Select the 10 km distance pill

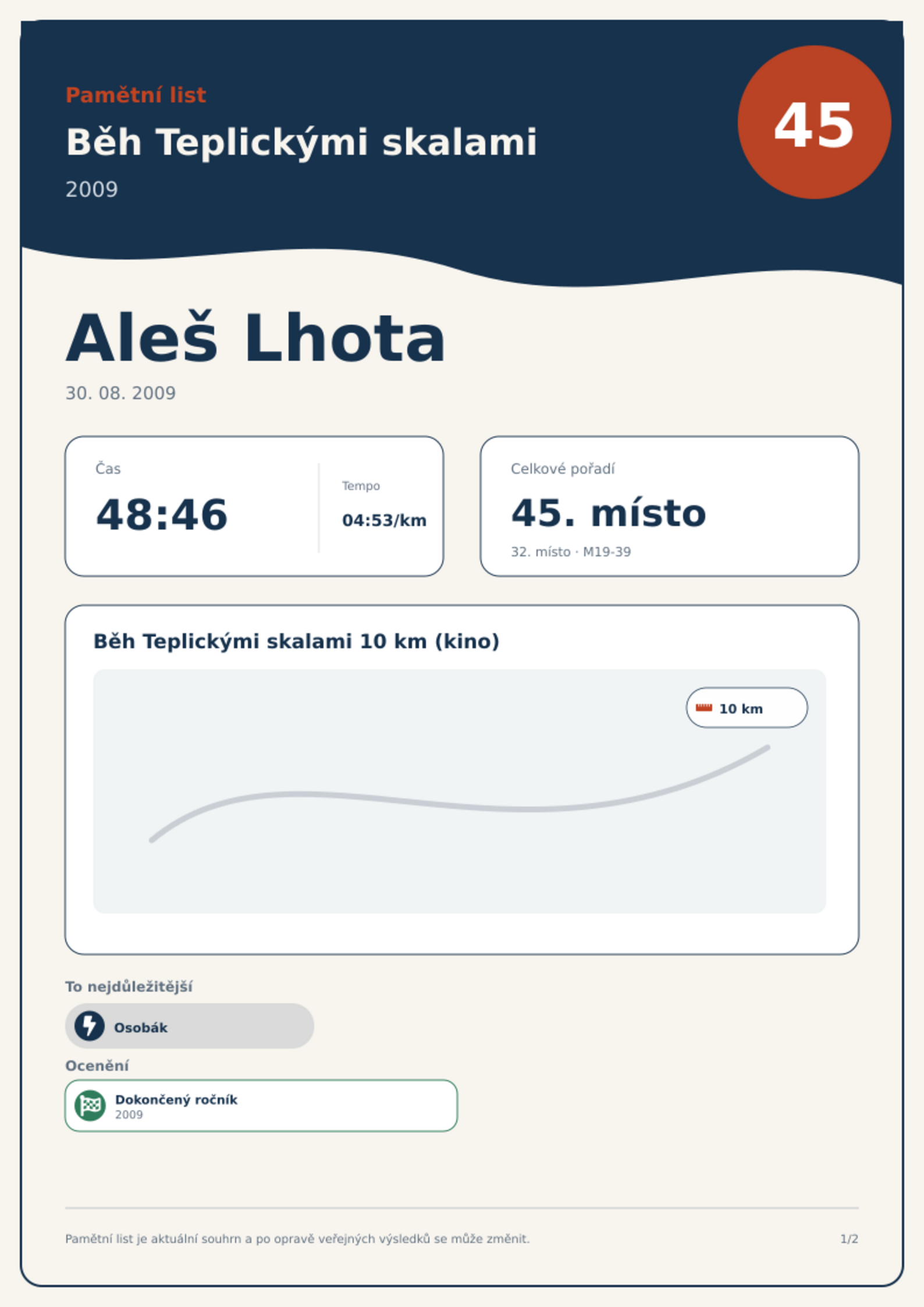pos(747,708)
